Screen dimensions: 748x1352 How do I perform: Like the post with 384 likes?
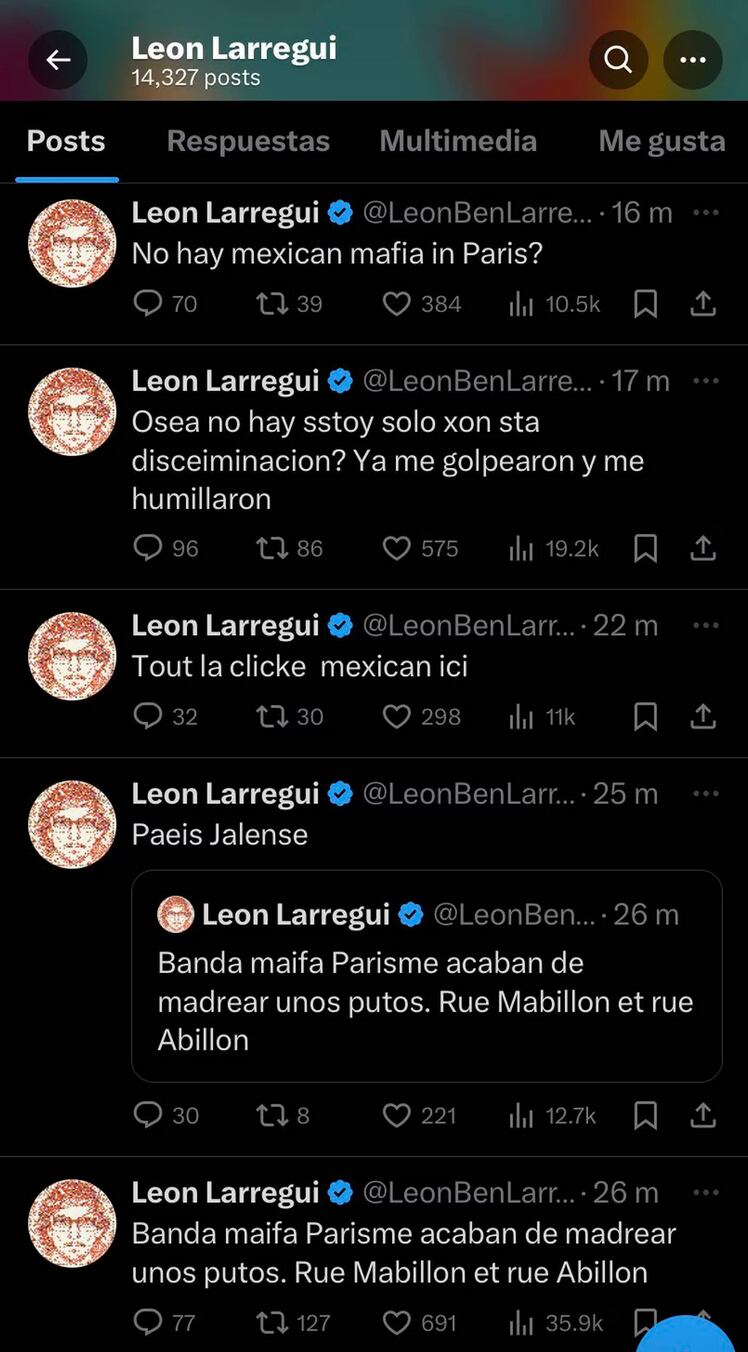coord(398,304)
